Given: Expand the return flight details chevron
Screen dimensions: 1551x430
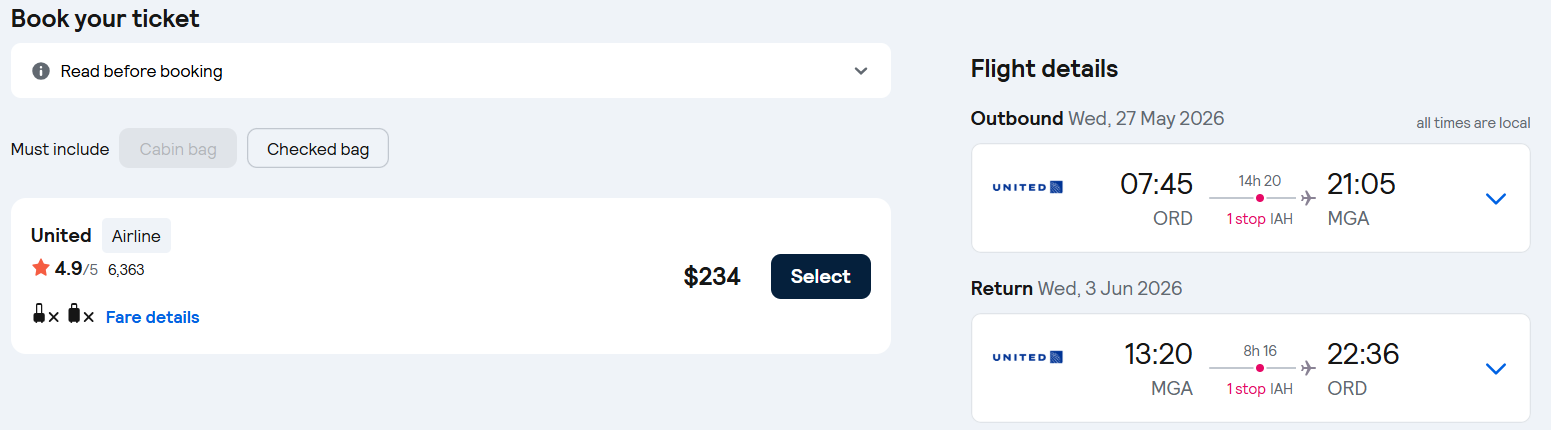Looking at the screenshot, I should pyautogui.click(x=1495, y=368).
